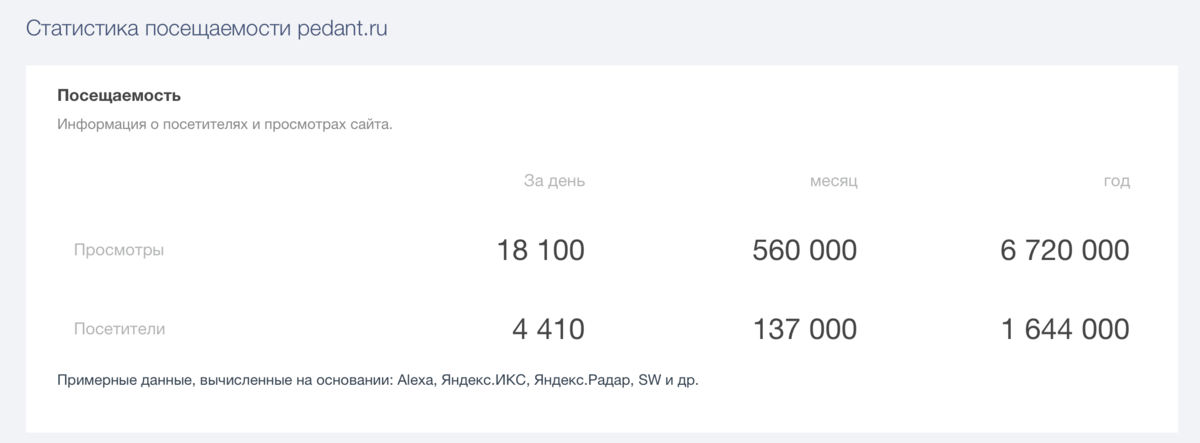This screenshot has width=1200, height=443.
Task: Click the 'месяц' column header
Action: coord(834,181)
